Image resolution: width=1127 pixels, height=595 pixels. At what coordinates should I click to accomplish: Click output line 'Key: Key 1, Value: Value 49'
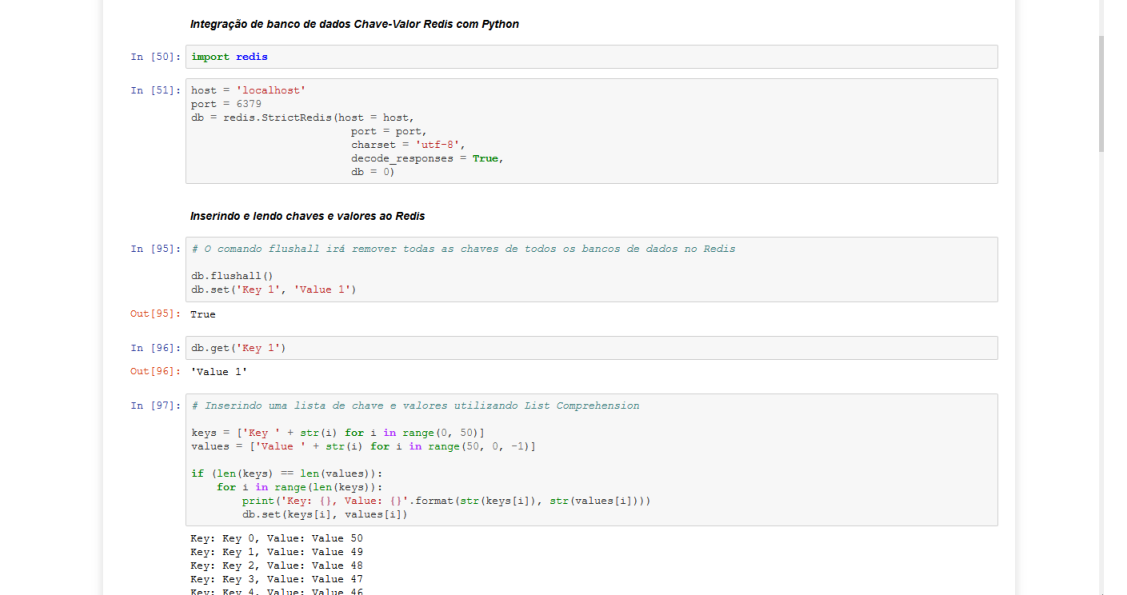[x=277, y=552]
